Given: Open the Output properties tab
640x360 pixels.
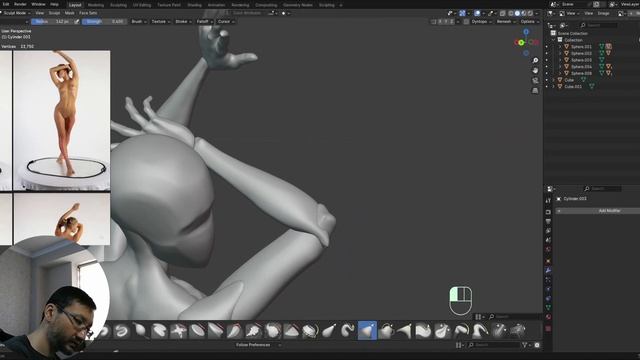Looking at the screenshot, I should point(548,222).
